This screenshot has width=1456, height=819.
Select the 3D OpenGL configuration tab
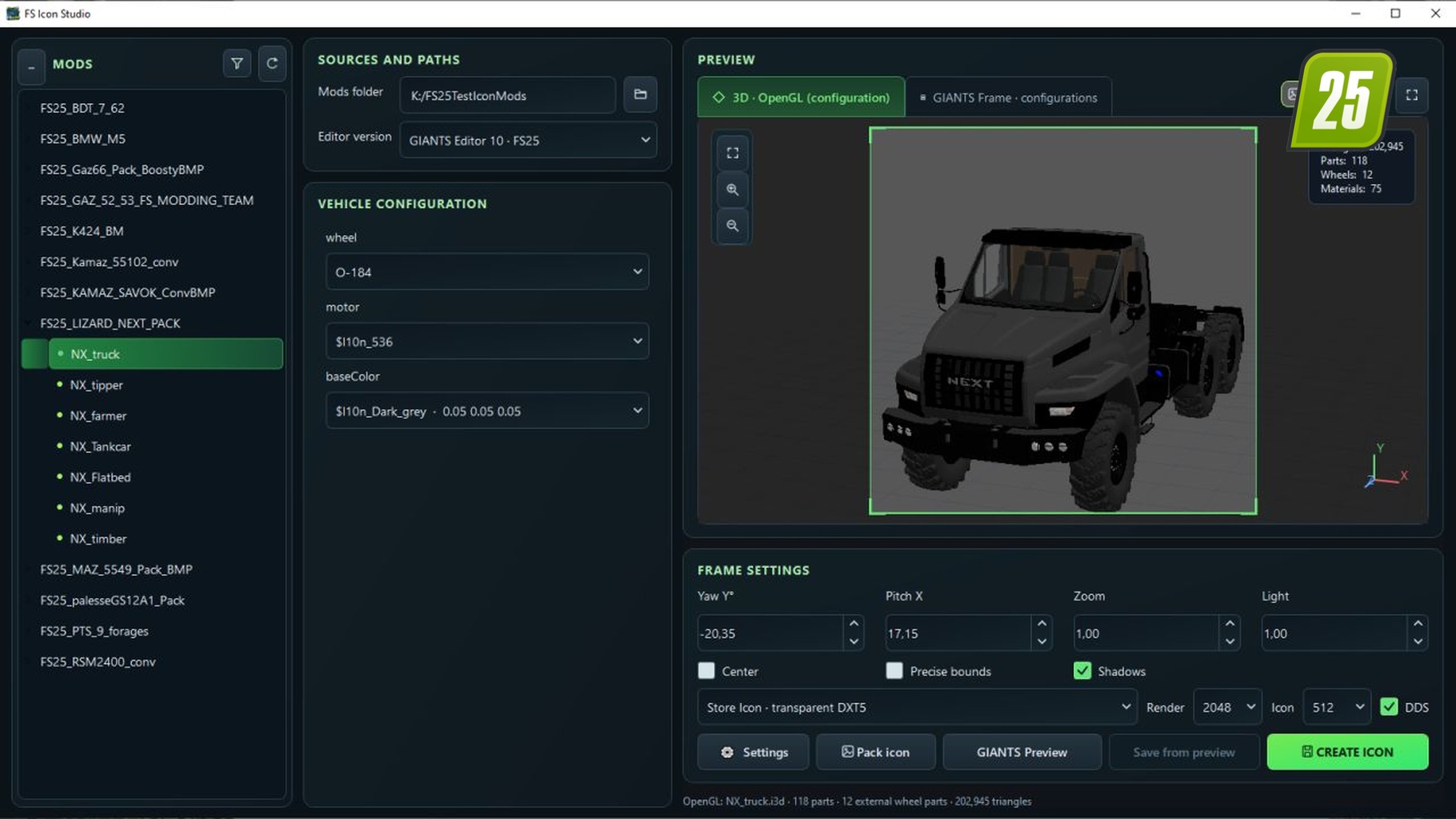[802, 98]
